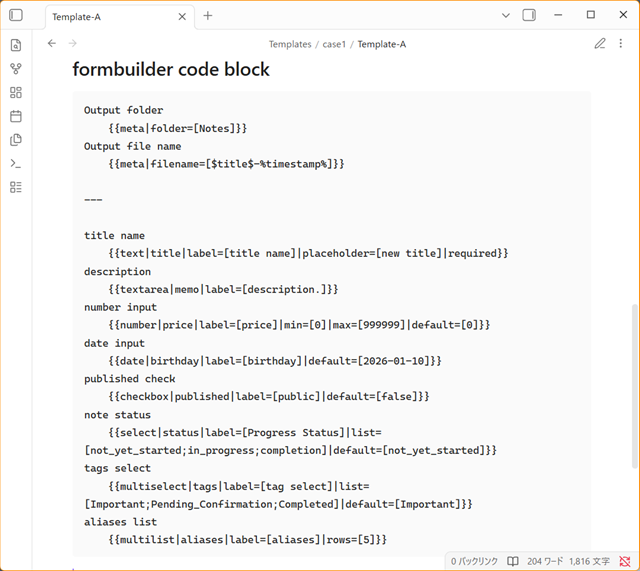Click the 'title name' line
Image resolution: width=640 pixels, height=571 pixels.
coord(114,236)
